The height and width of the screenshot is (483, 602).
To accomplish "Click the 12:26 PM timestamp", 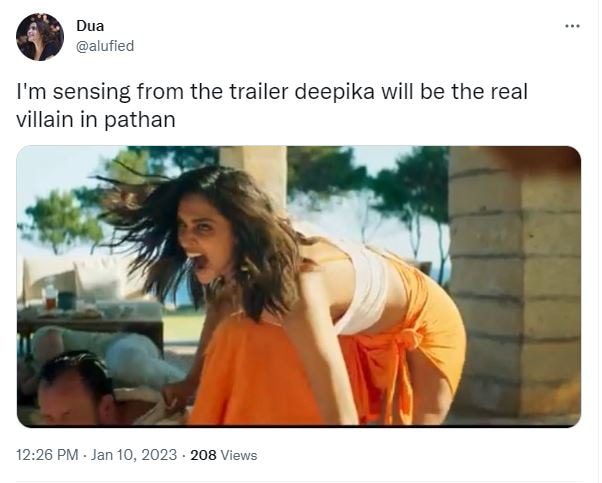I will click(x=47, y=455).
